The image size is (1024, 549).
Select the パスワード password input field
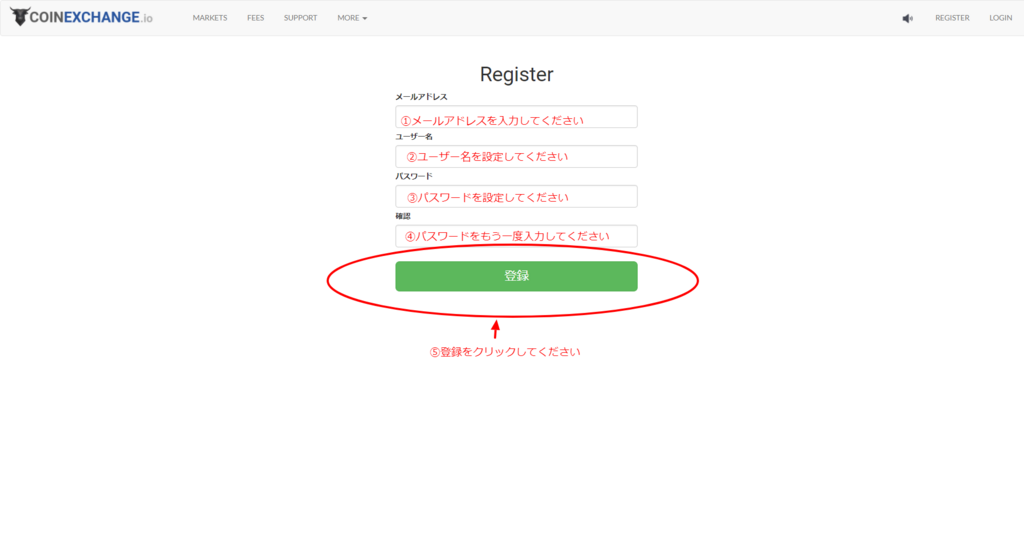click(x=516, y=196)
